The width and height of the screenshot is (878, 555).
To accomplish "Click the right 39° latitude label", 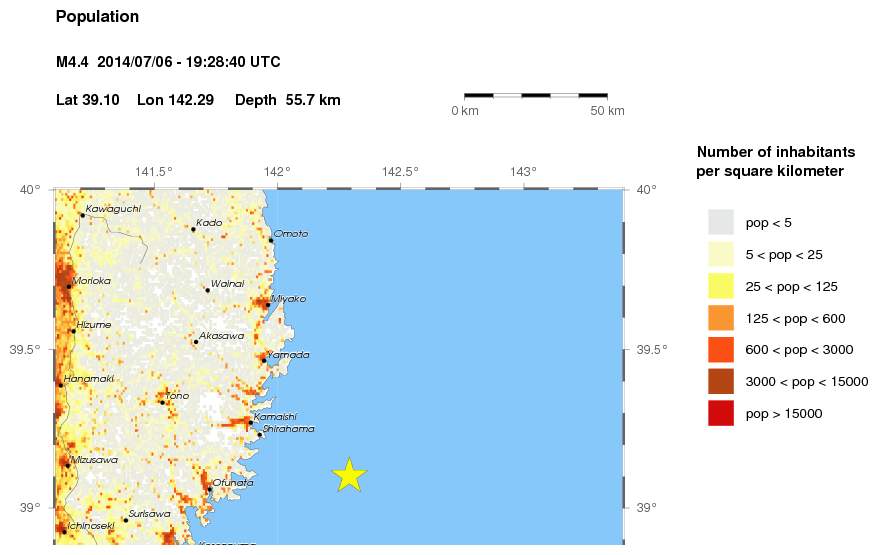I will [x=647, y=508].
